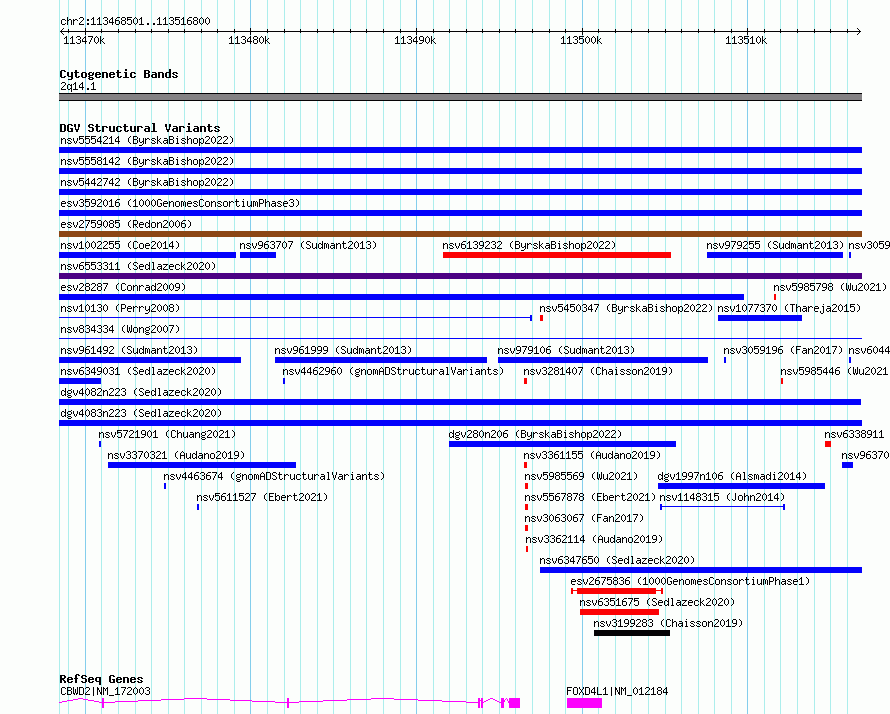Select nsv5567878 (Ebert2021) label
Image resolution: width=890 pixels, height=714 pixels.
point(590,497)
